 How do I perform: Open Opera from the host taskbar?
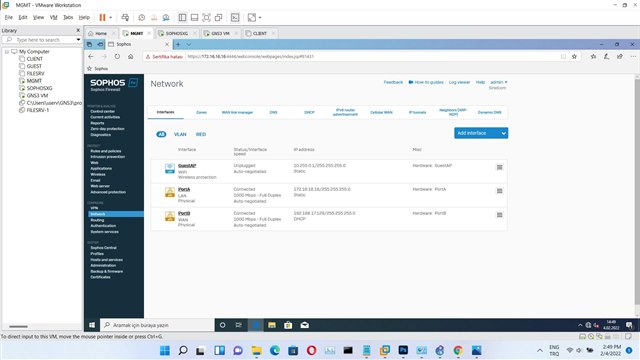(311, 350)
